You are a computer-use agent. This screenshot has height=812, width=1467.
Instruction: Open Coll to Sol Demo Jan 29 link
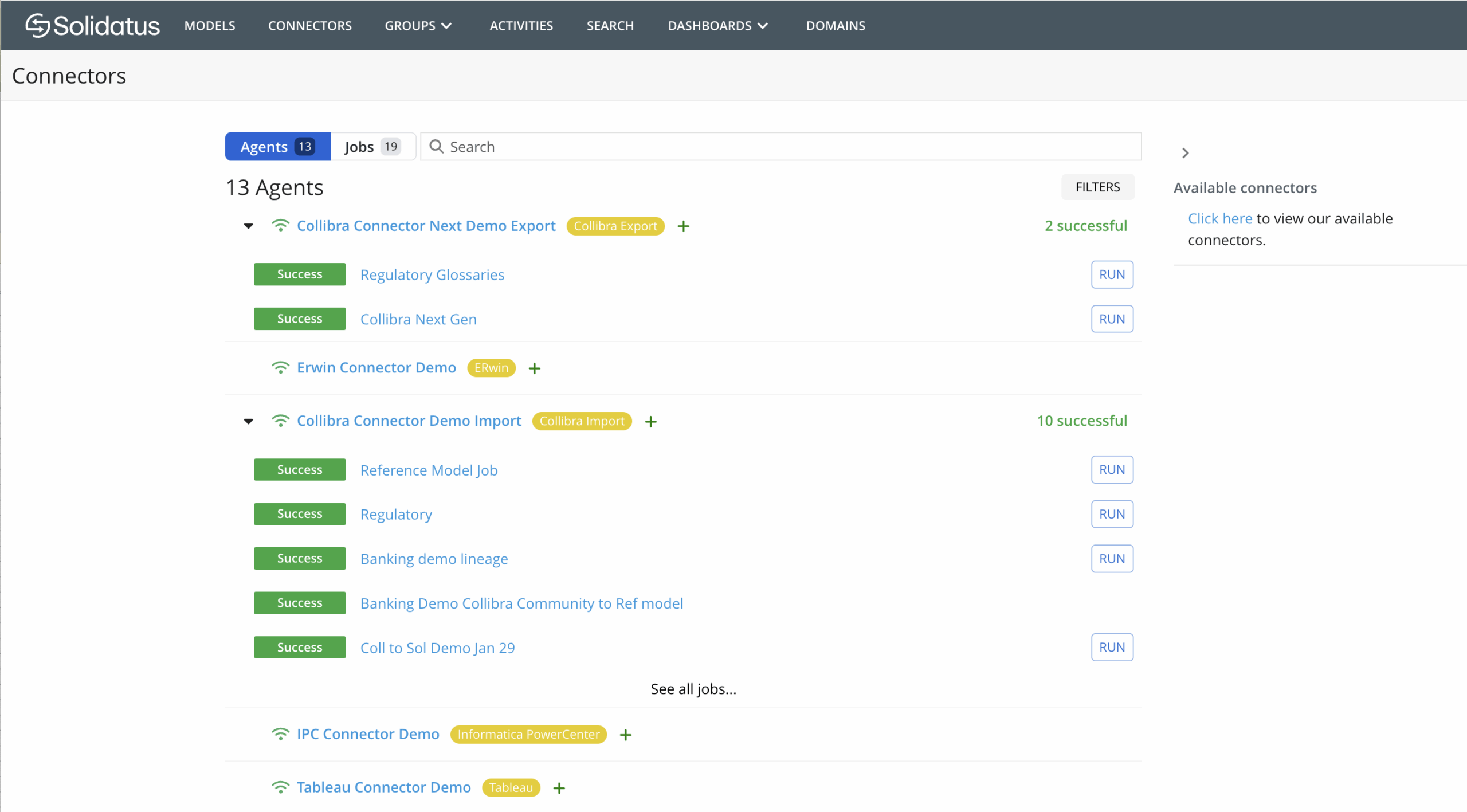(x=438, y=648)
